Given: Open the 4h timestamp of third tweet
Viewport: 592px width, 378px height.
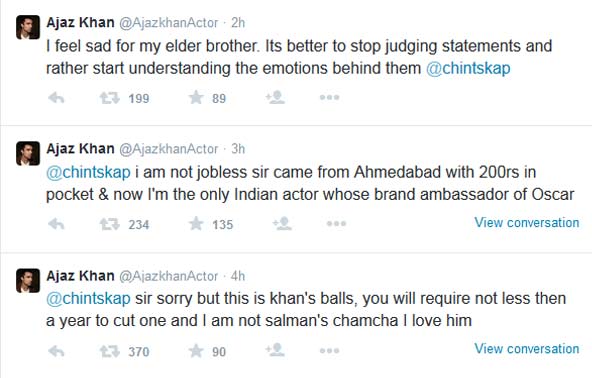Looking at the screenshot, I should (x=238, y=276).
